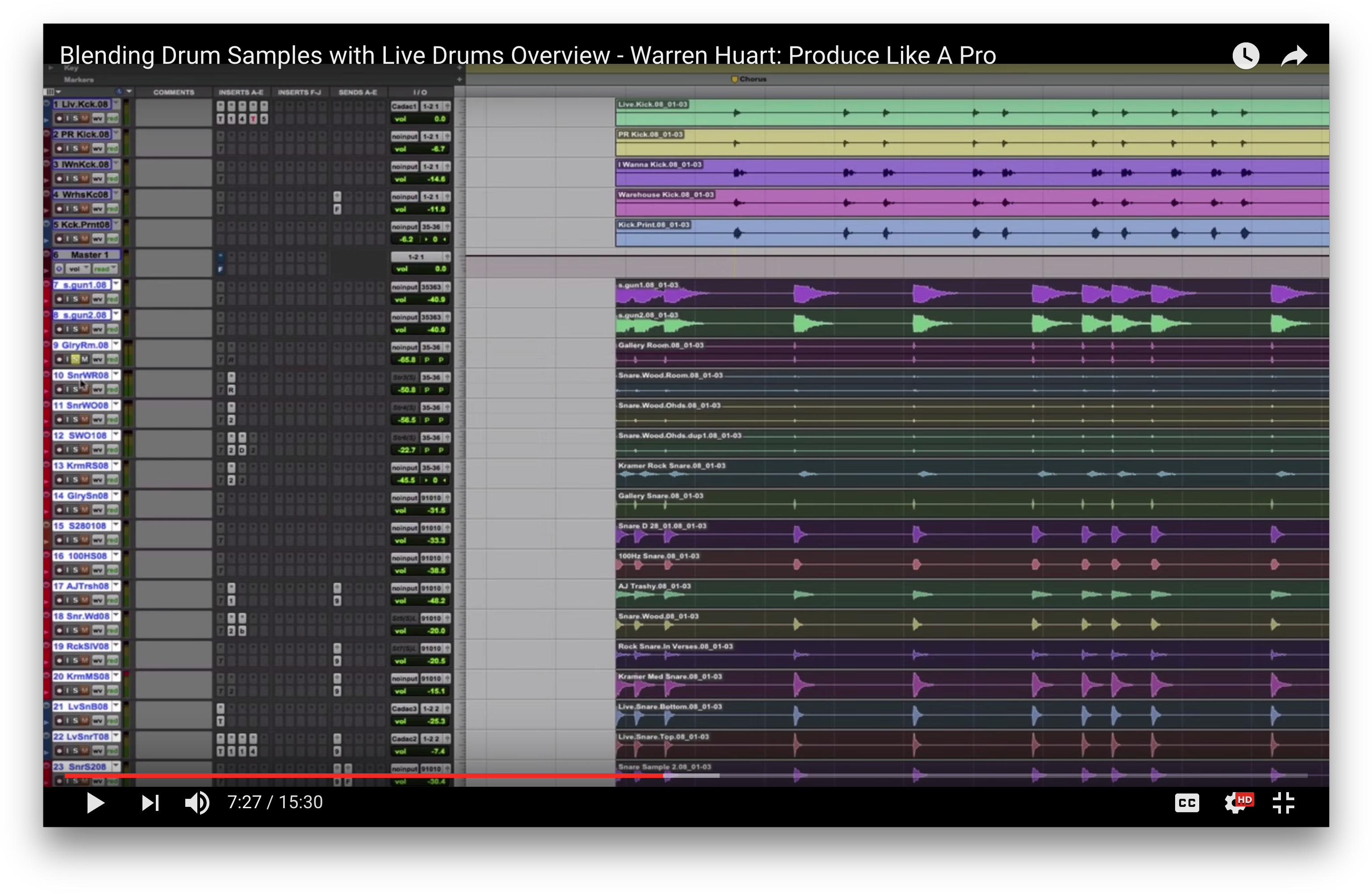Image resolution: width=1372 pixels, height=893 pixels.
Task: Skip to the next video
Action: coord(150,802)
